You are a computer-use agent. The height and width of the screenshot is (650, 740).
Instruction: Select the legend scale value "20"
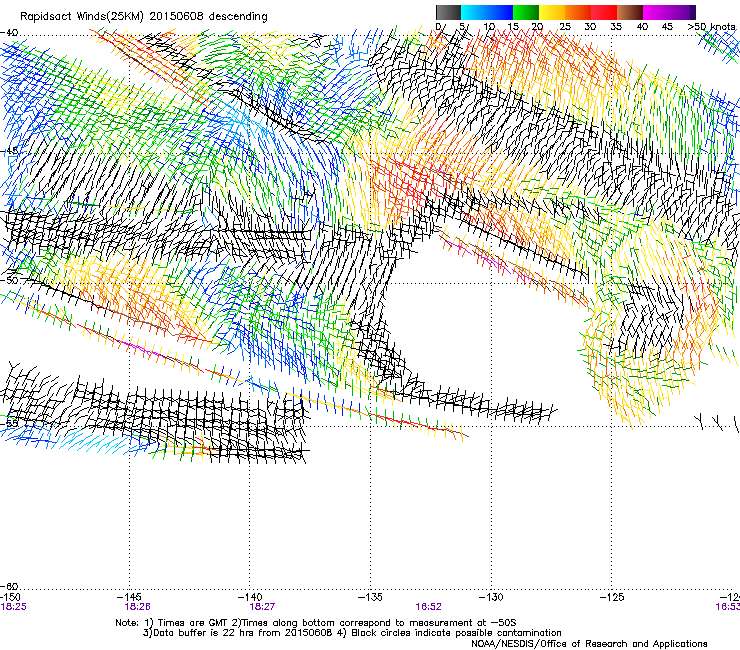point(538,26)
